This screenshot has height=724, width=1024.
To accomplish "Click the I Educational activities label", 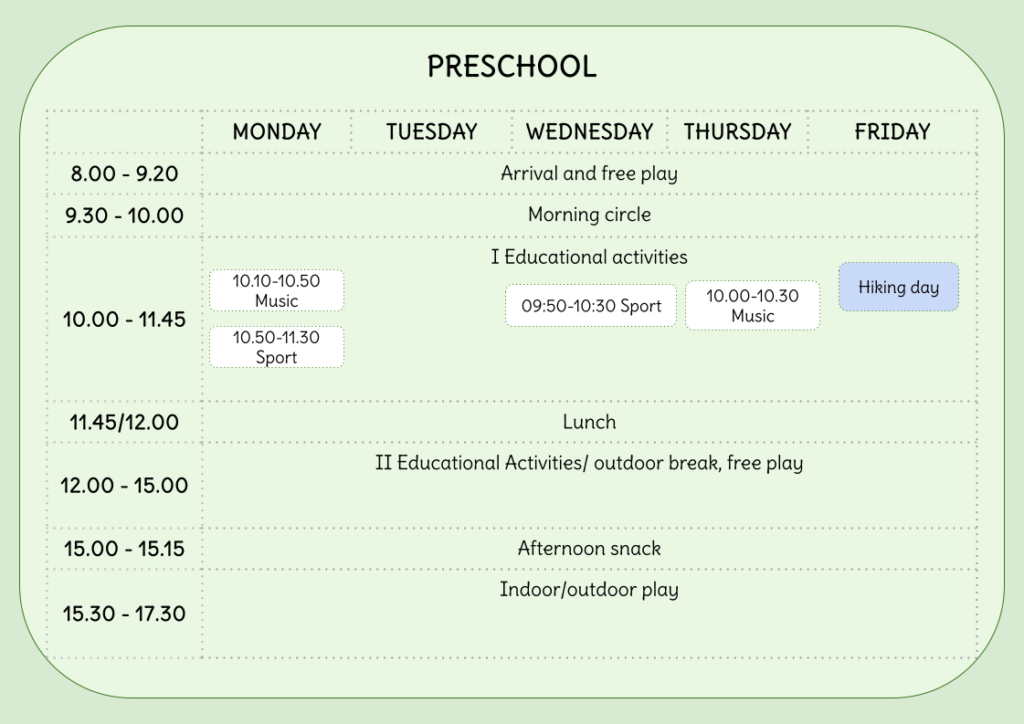I will click(589, 257).
